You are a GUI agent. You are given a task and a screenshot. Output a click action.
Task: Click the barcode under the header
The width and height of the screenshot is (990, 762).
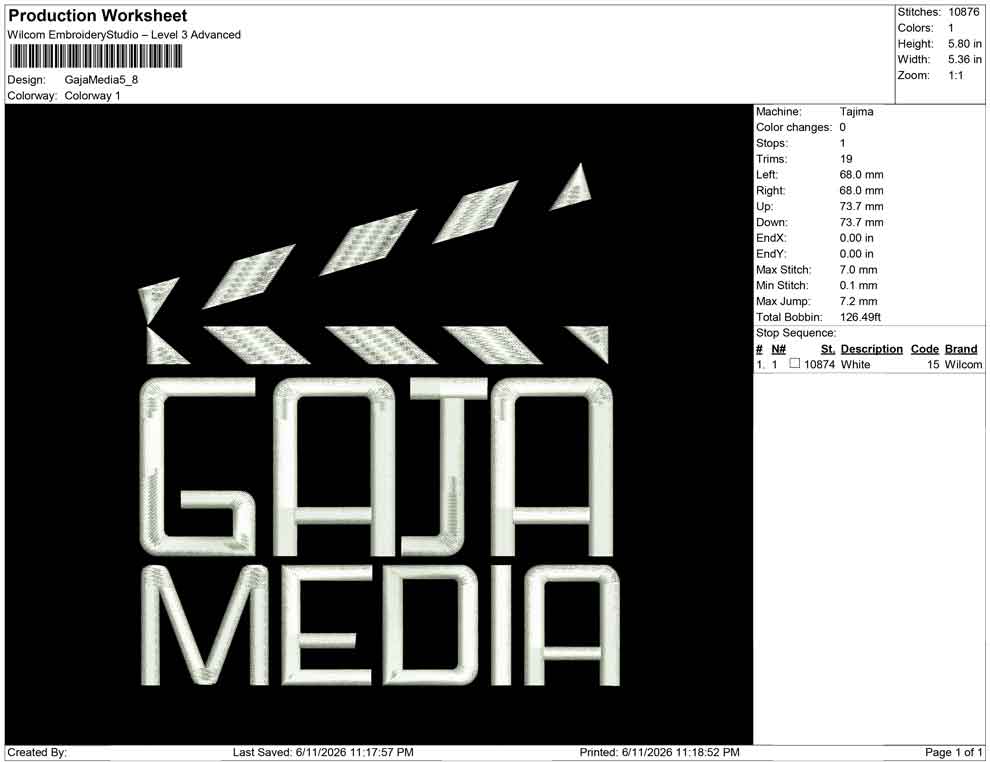tap(96, 57)
